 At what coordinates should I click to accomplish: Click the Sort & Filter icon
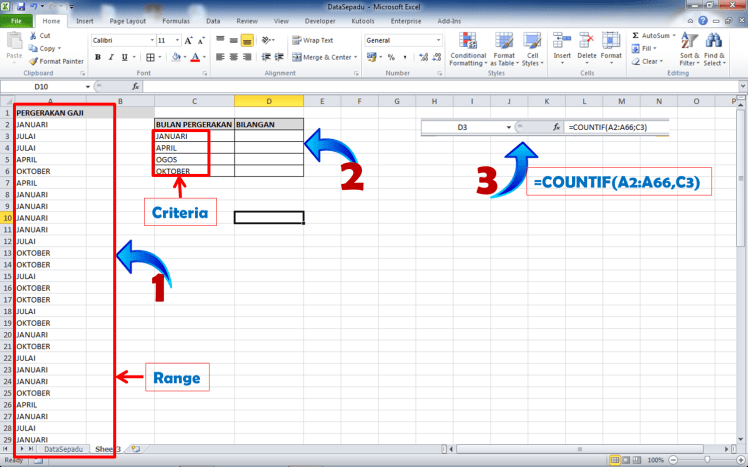pyautogui.click(x=689, y=47)
